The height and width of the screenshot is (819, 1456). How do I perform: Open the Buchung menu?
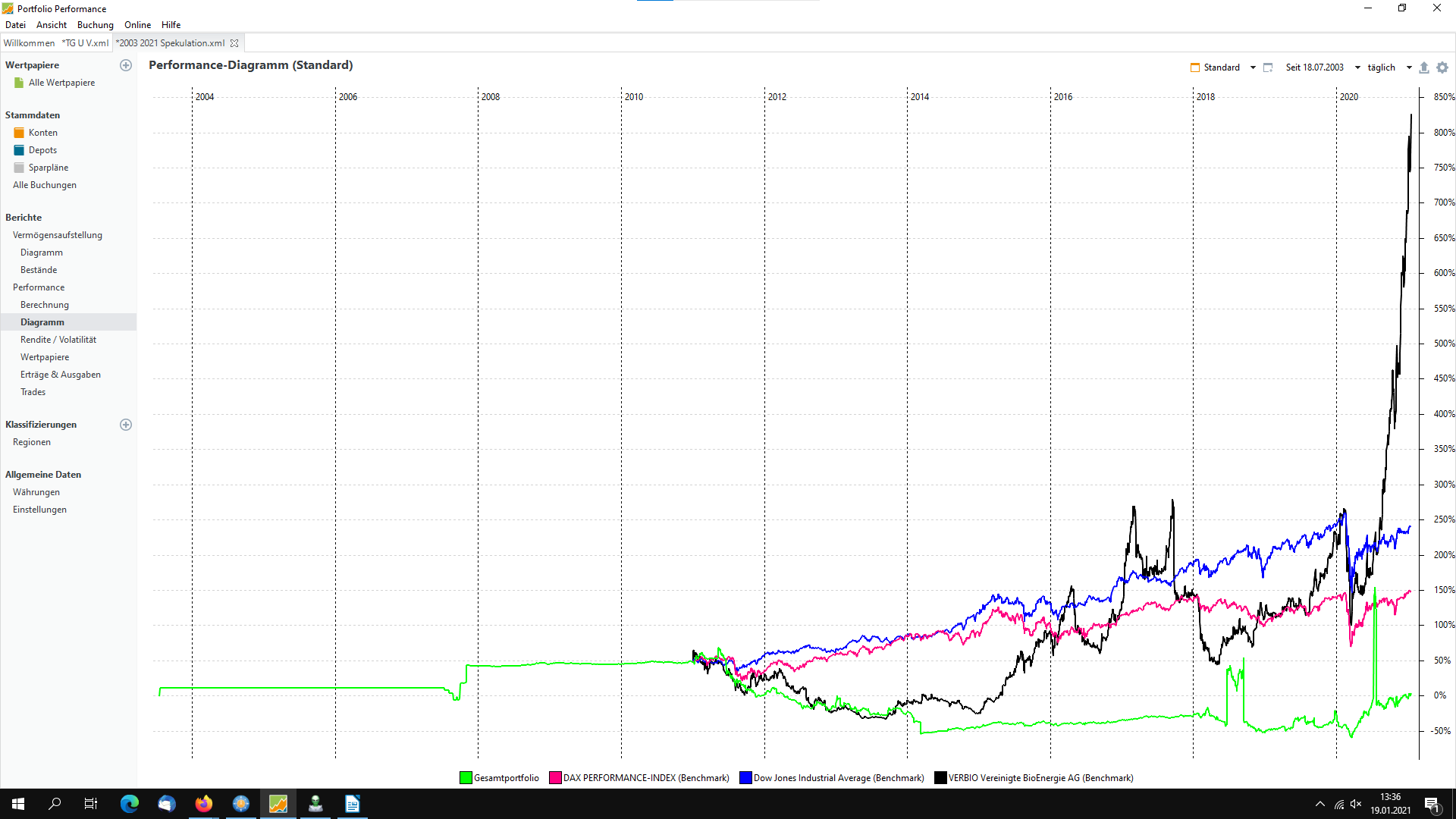[95, 25]
